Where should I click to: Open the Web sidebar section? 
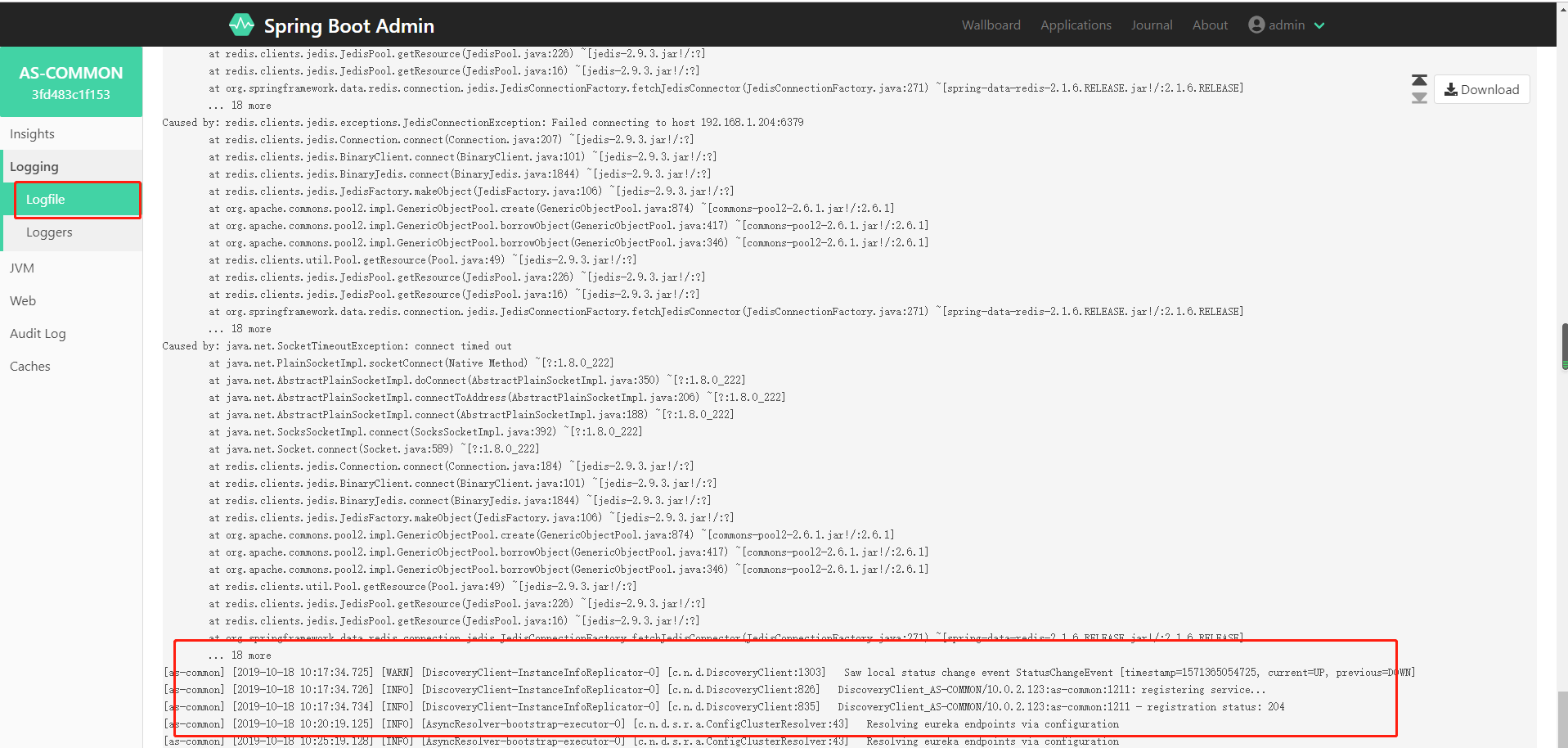pyautogui.click(x=71, y=300)
